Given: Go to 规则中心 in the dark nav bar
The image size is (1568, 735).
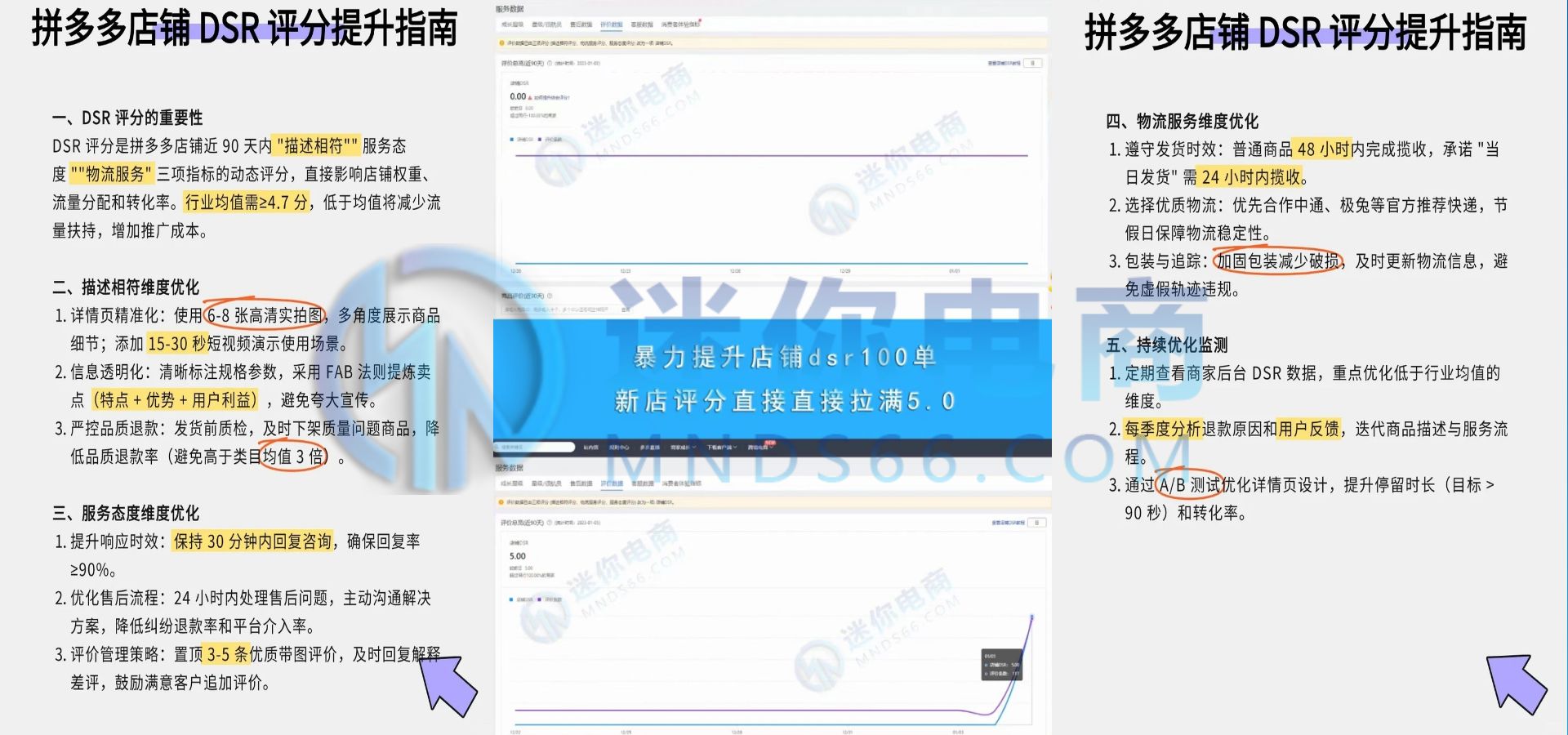Looking at the screenshot, I should pyautogui.click(x=619, y=448).
